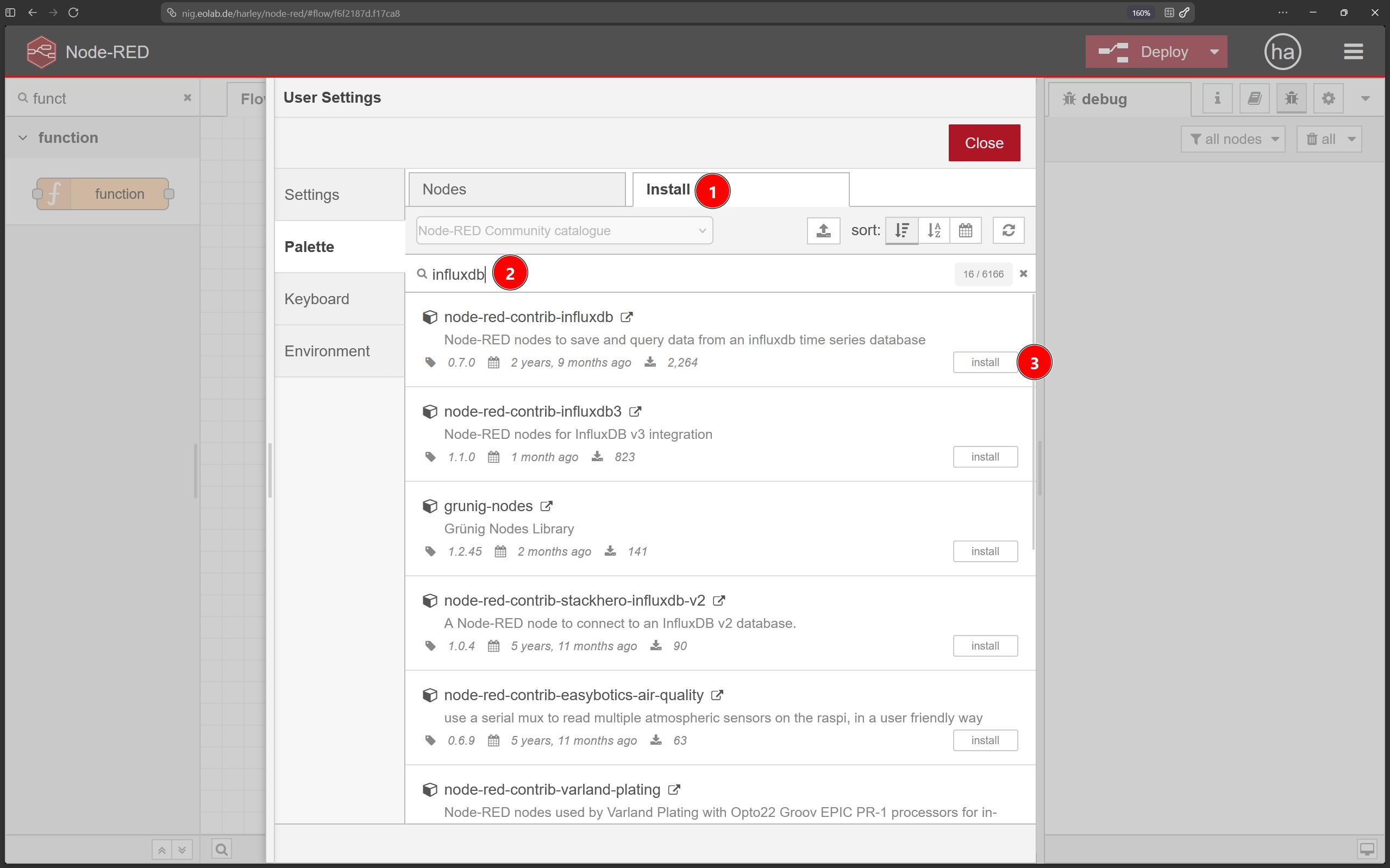The width and height of the screenshot is (1390, 868).
Task: Go back in browser history
Action: click(x=33, y=12)
